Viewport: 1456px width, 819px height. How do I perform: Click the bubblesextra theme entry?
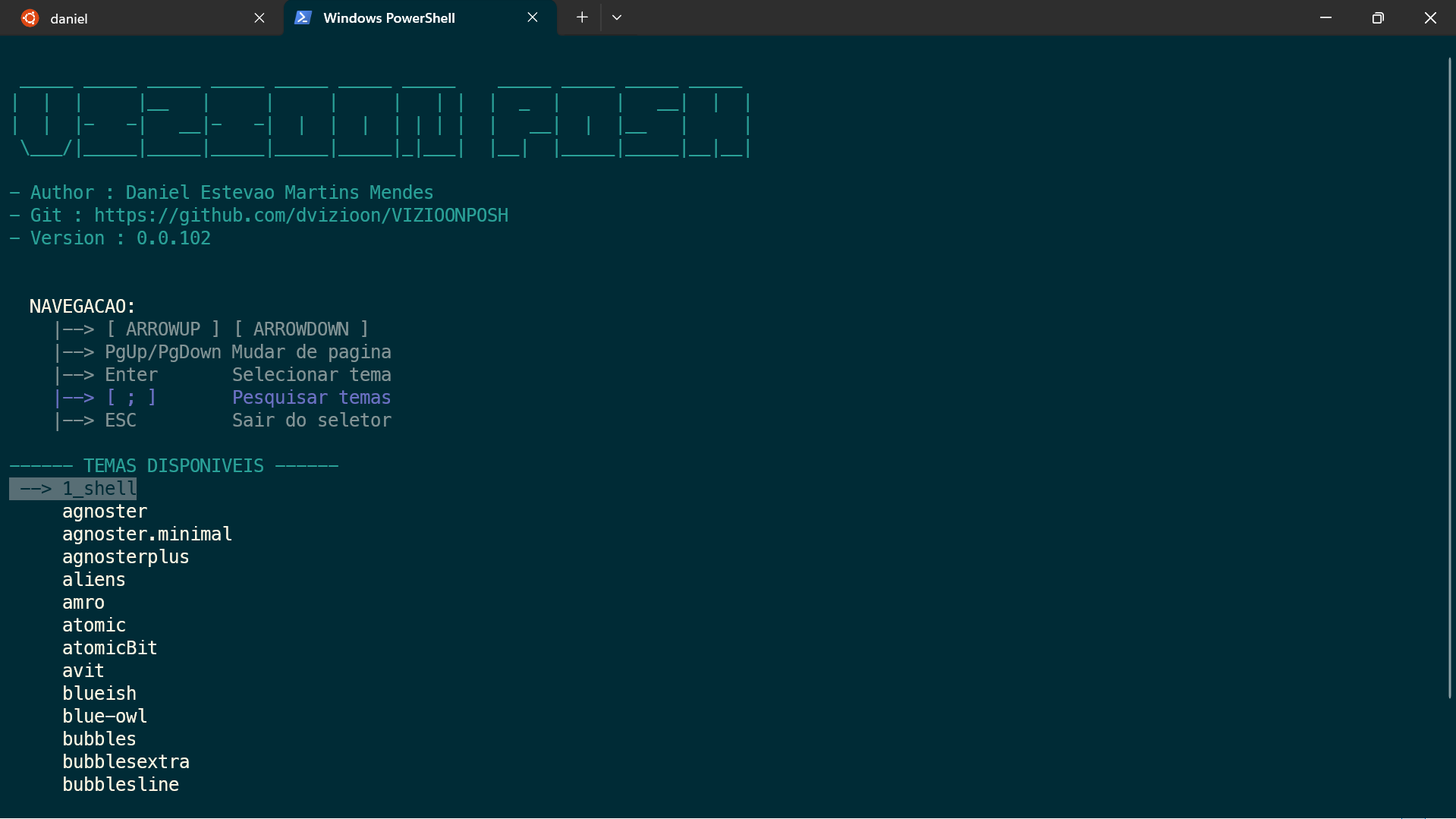tap(126, 762)
